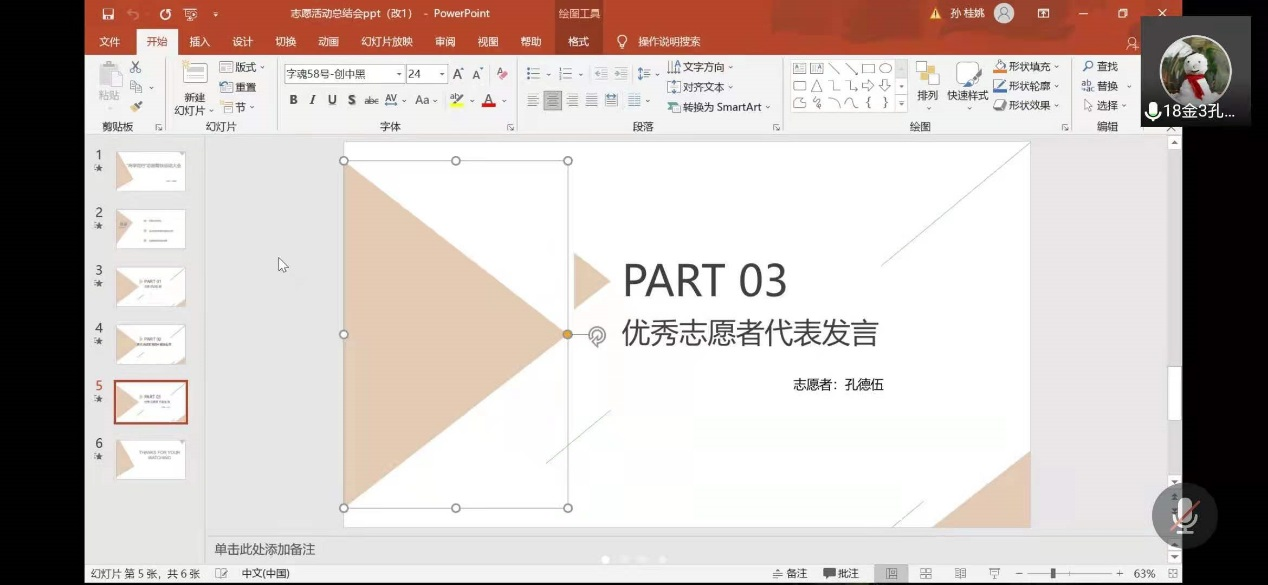Screen dimensions: 1268x585
Task: Expand the font size dropdown
Action: (x=442, y=74)
